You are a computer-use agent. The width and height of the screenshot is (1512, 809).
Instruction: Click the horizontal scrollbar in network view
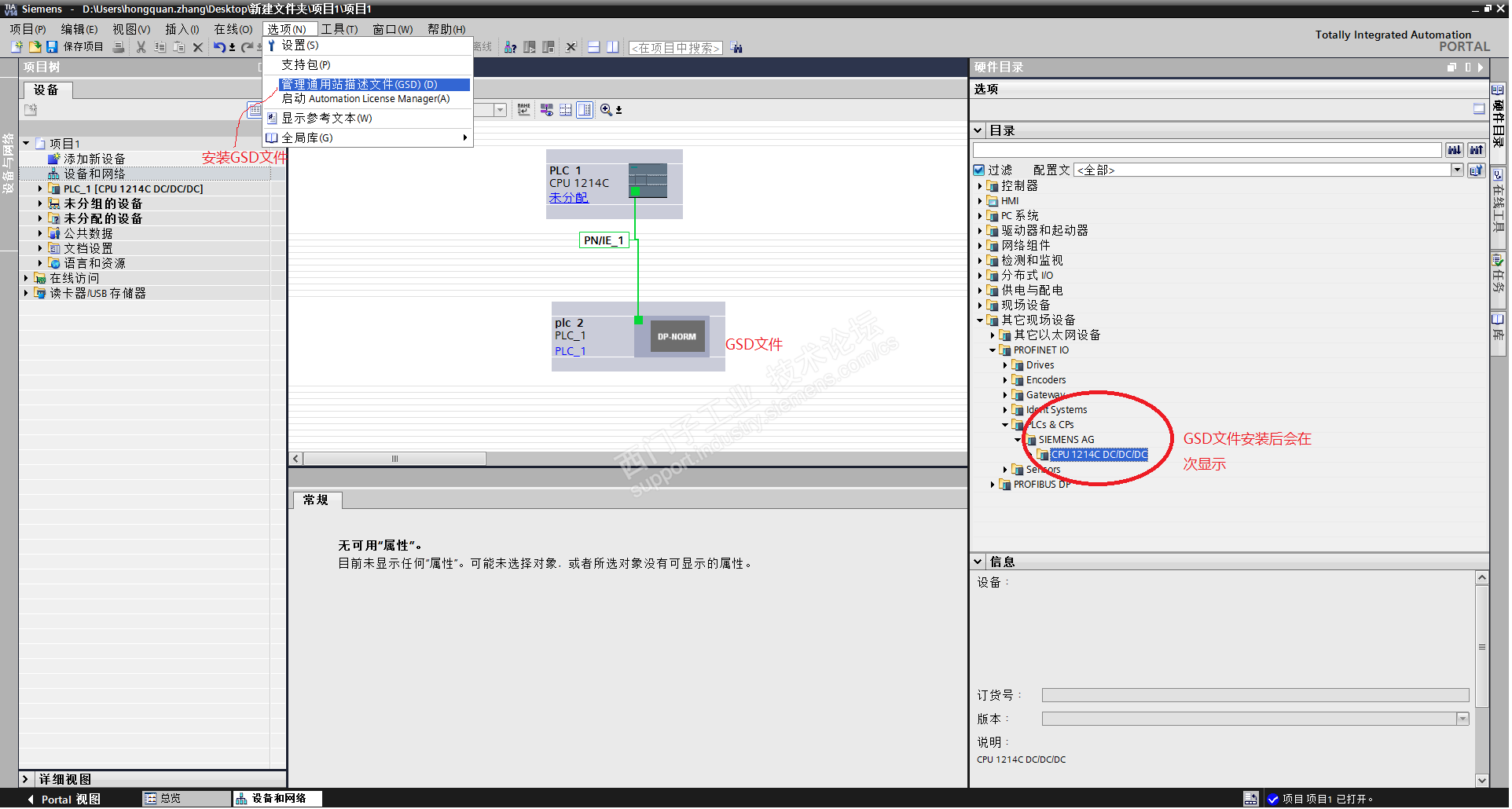[x=395, y=459]
